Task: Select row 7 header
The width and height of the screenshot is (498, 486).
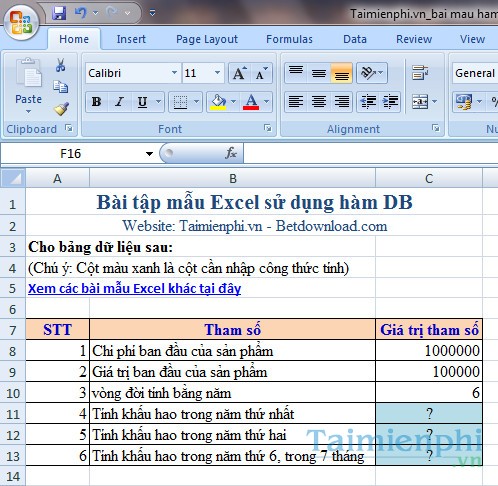Action: pos(13,330)
